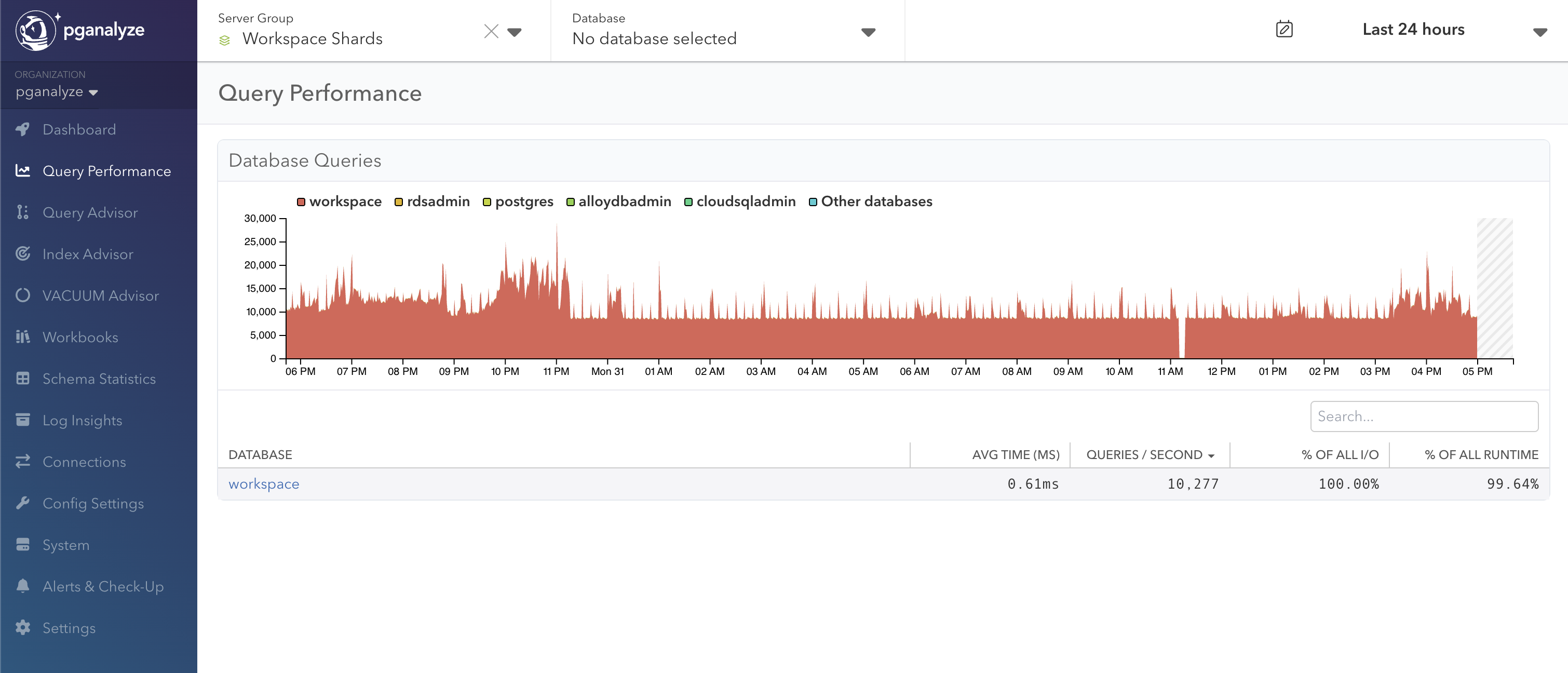This screenshot has width=1568, height=673.
Task: Open the workspace database link
Action: pos(264,483)
